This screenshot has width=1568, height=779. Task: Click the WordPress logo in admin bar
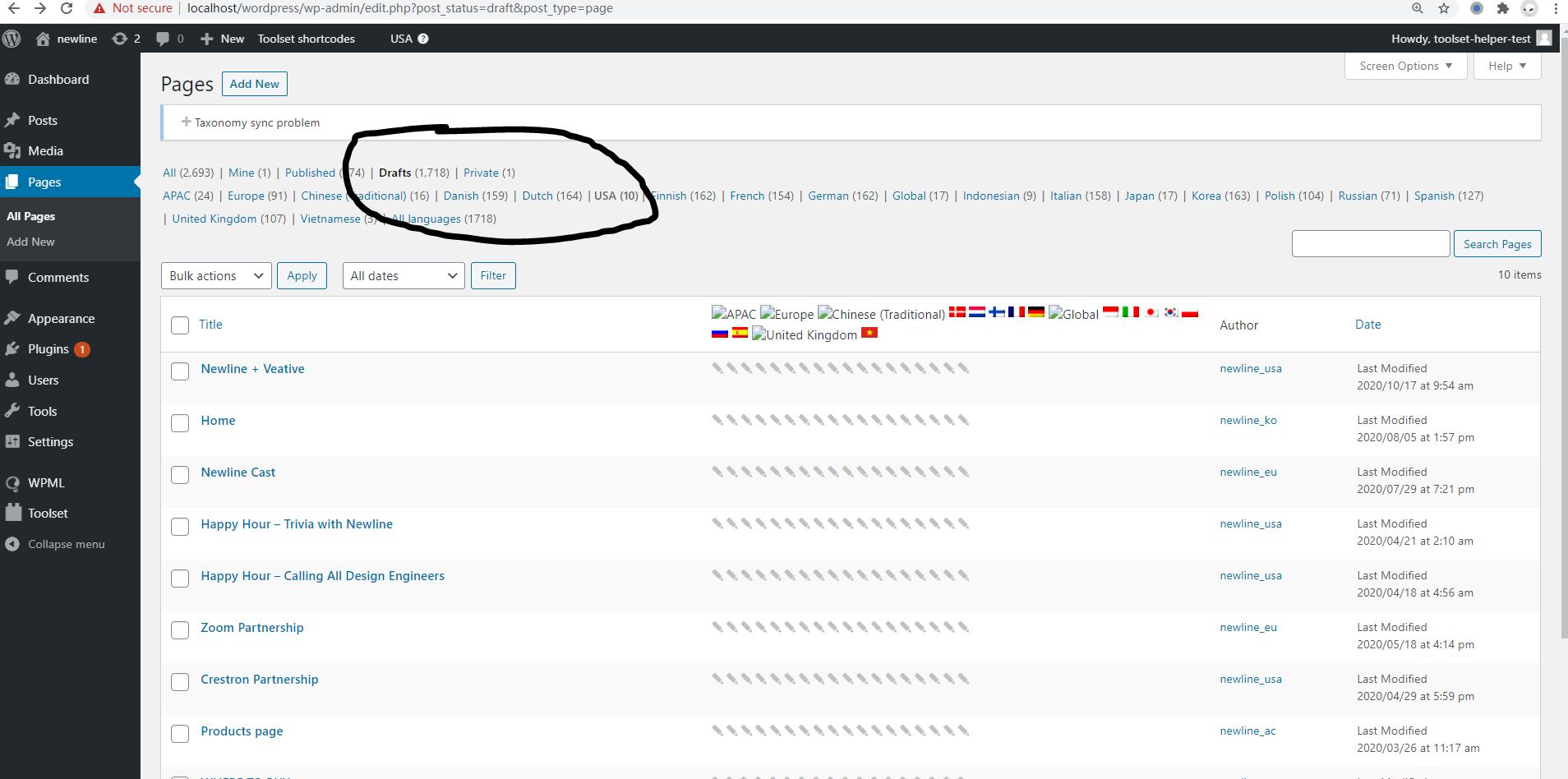pyautogui.click(x=12, y=39)
